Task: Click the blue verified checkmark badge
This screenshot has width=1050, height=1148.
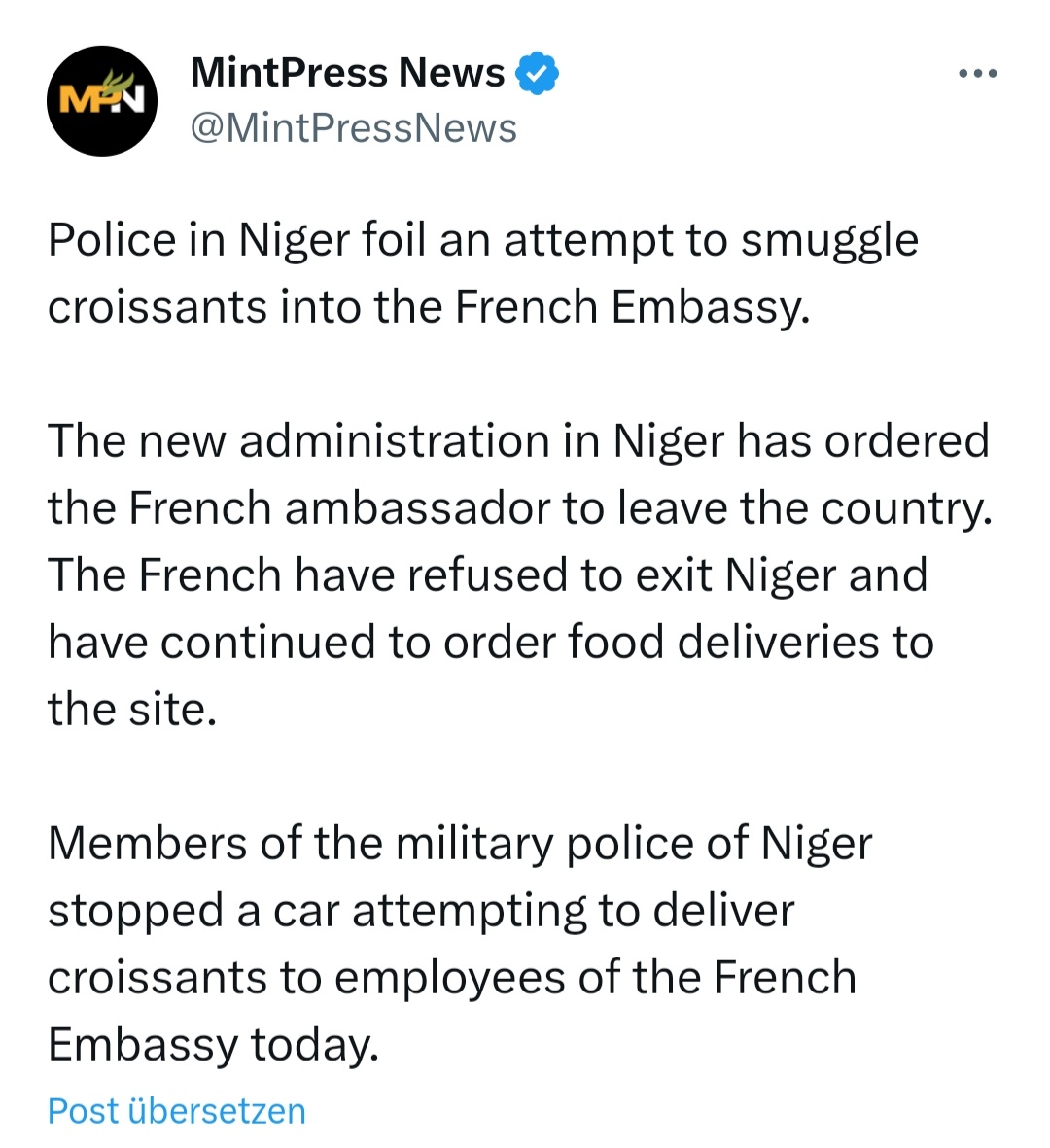Action: tap(537, 73)
